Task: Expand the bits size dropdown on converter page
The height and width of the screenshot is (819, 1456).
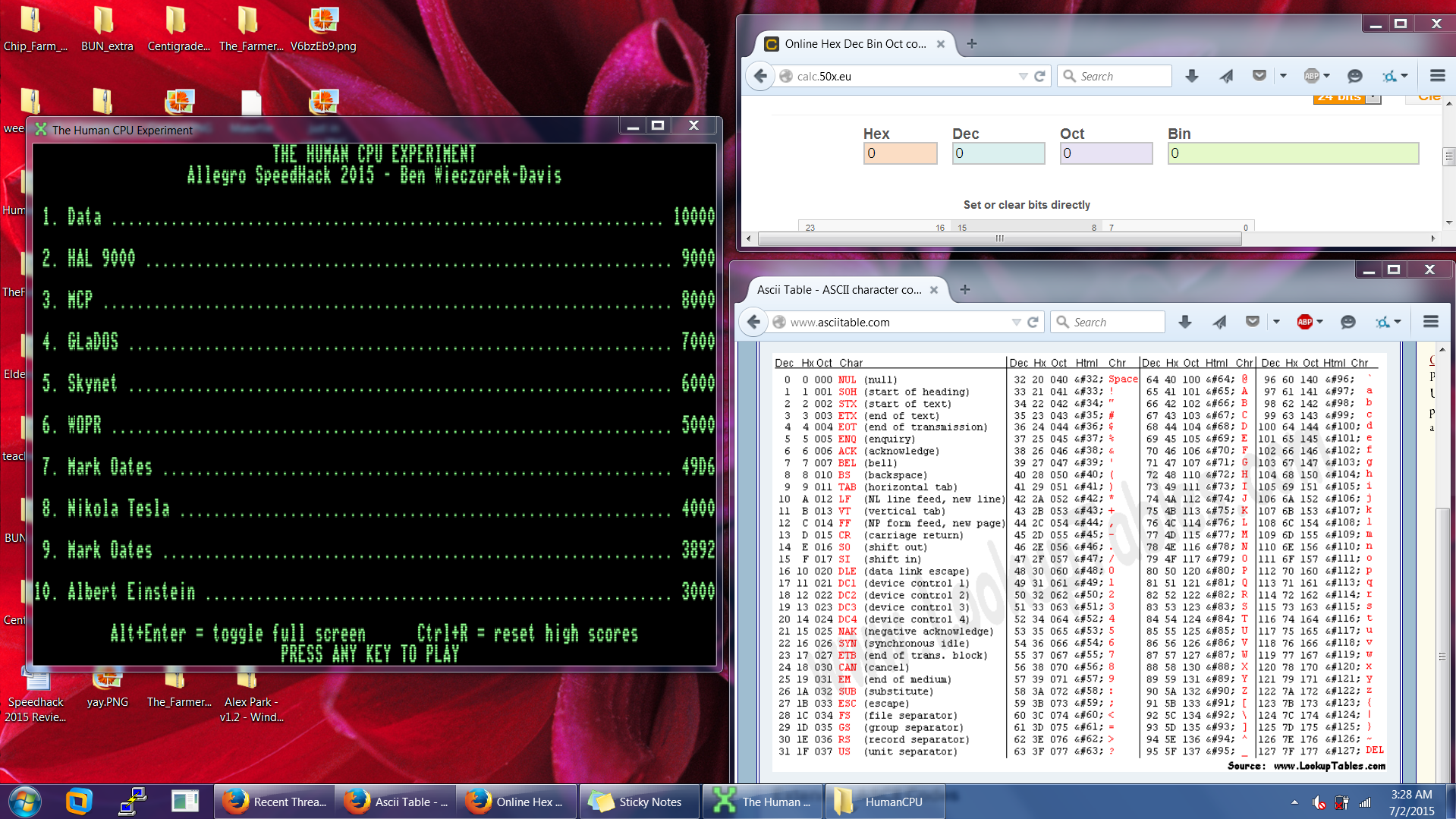Action: pyautogui.click(x=1373, y=98)
